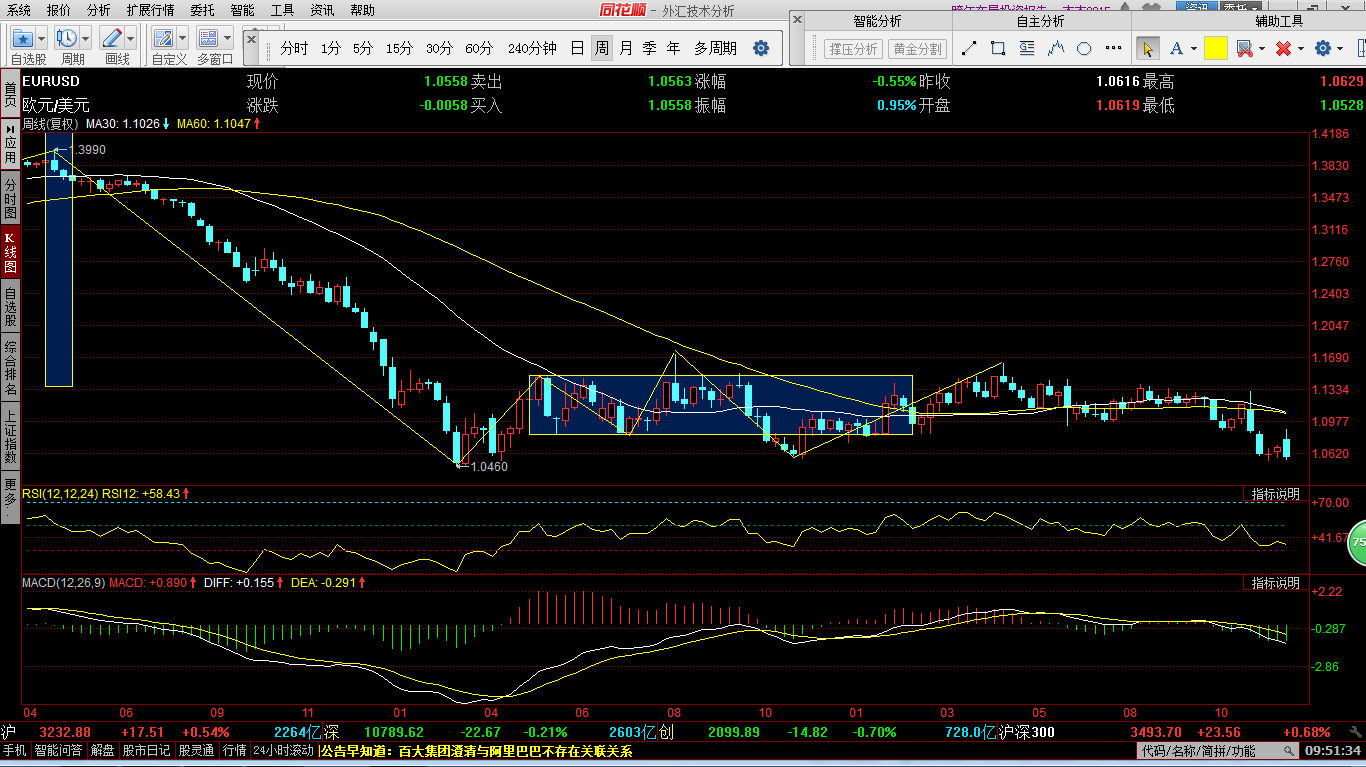Screen dimensions: 1366x767
Task: Select the rectangle drawing tool
Action: tap(998, 48)
